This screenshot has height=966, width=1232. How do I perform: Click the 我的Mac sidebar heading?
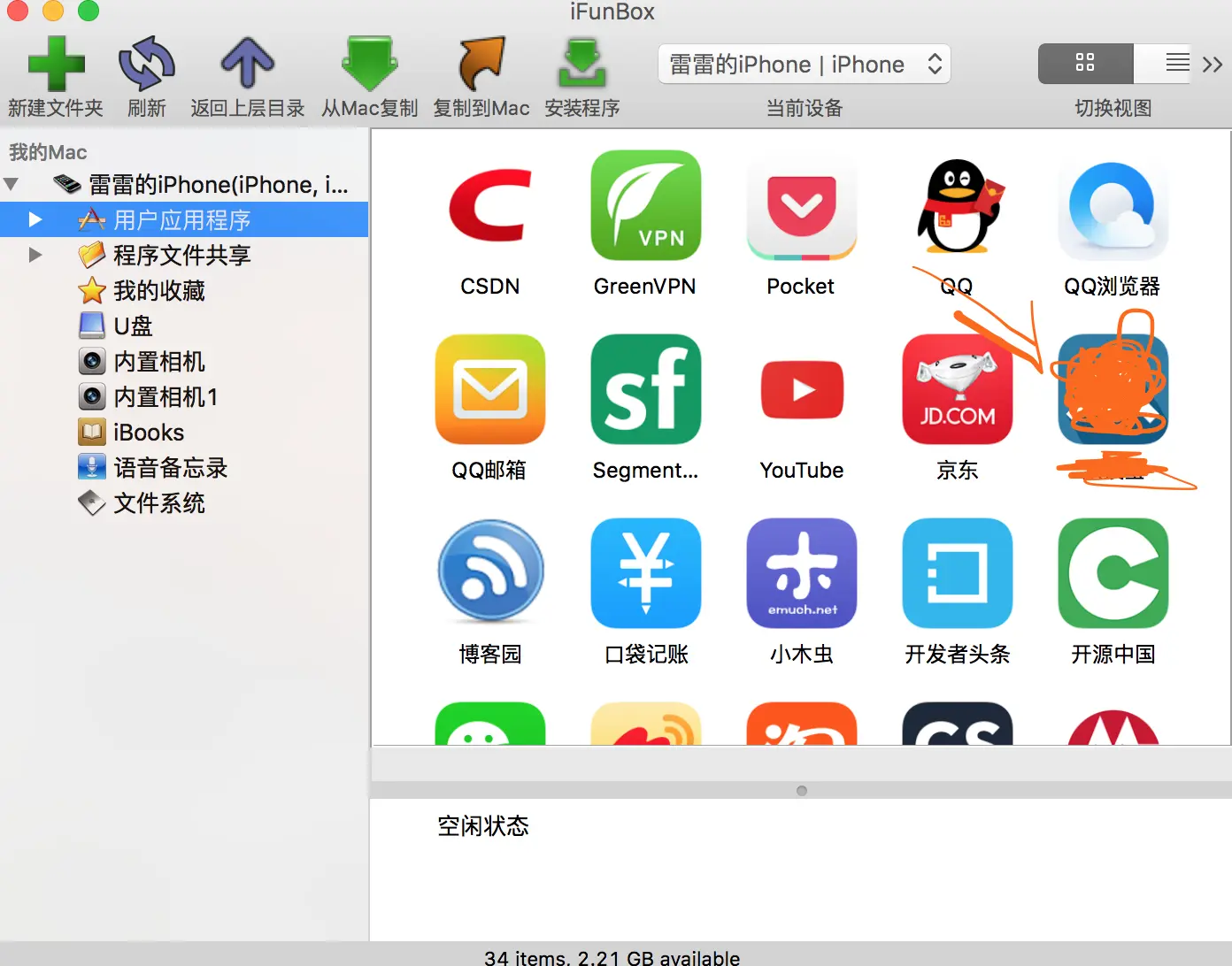[x=48, y=152]
